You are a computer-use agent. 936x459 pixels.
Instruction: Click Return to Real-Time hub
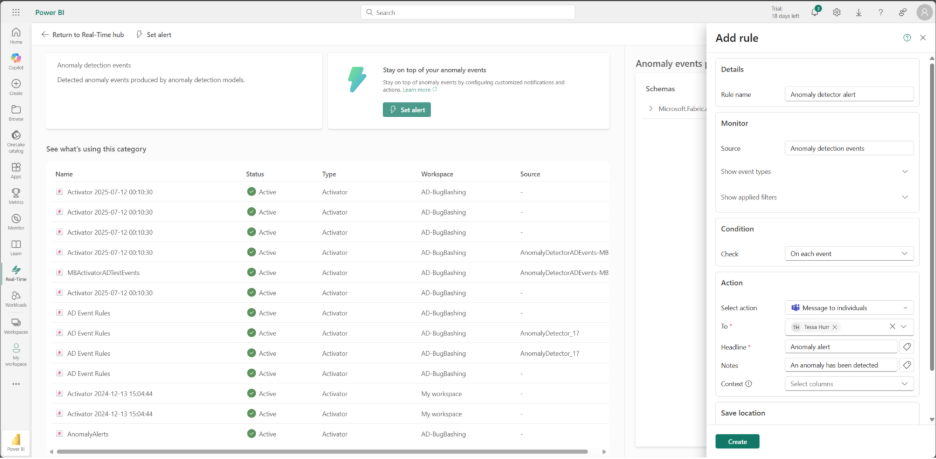pos(84,34)
